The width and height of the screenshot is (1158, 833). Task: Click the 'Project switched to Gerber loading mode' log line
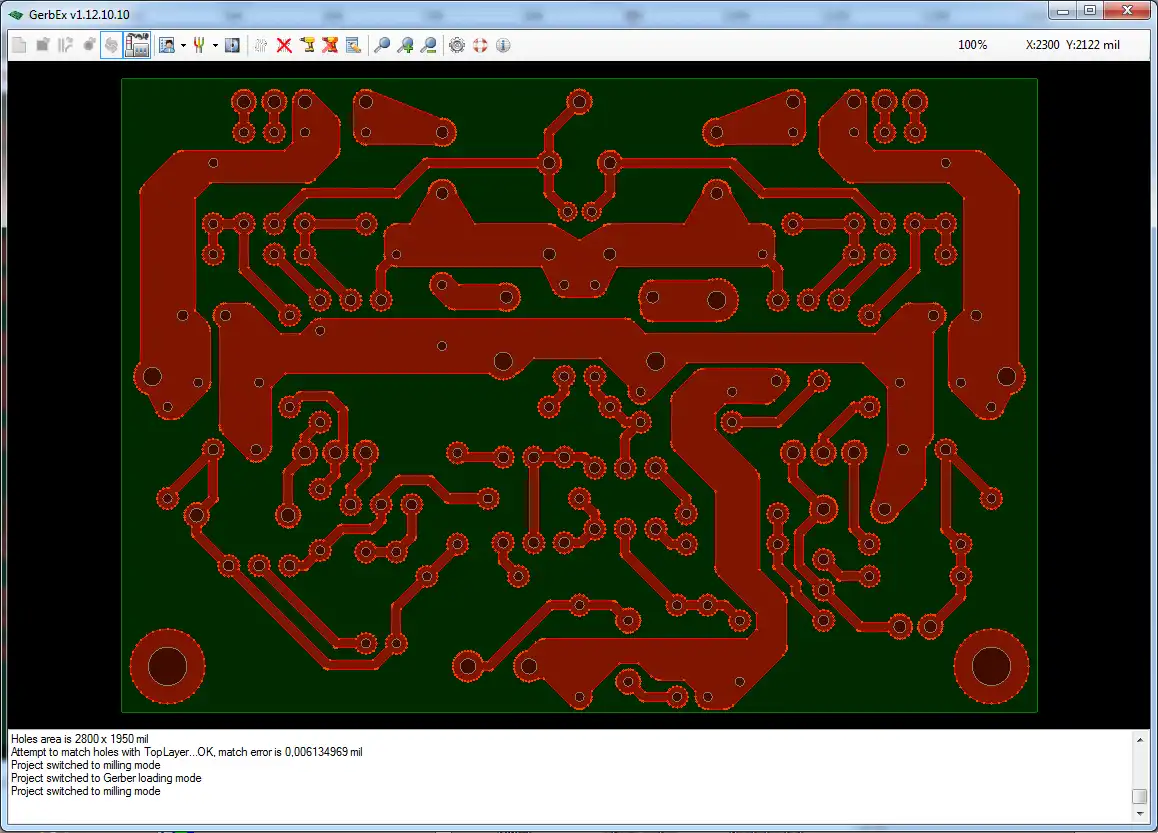click(106, 778)
